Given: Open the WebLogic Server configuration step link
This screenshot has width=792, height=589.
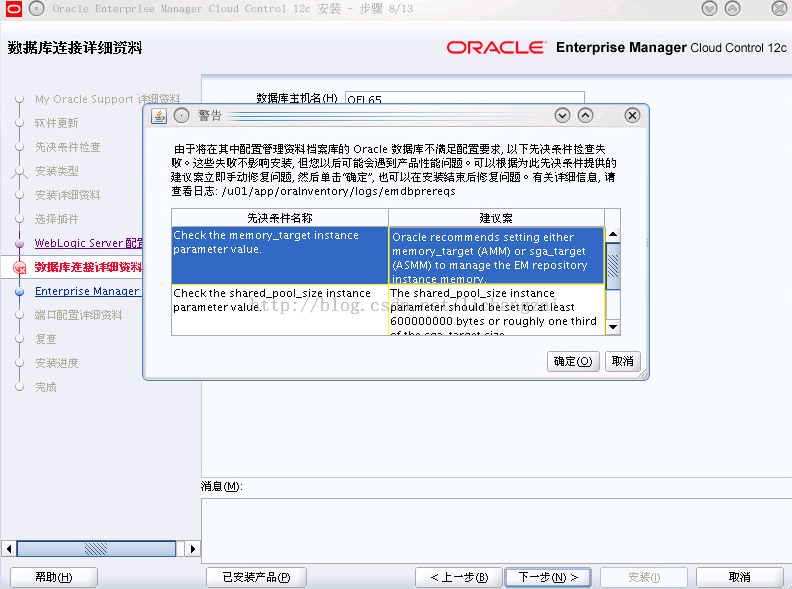Looking at the screenshot, I should coord(88,243).
